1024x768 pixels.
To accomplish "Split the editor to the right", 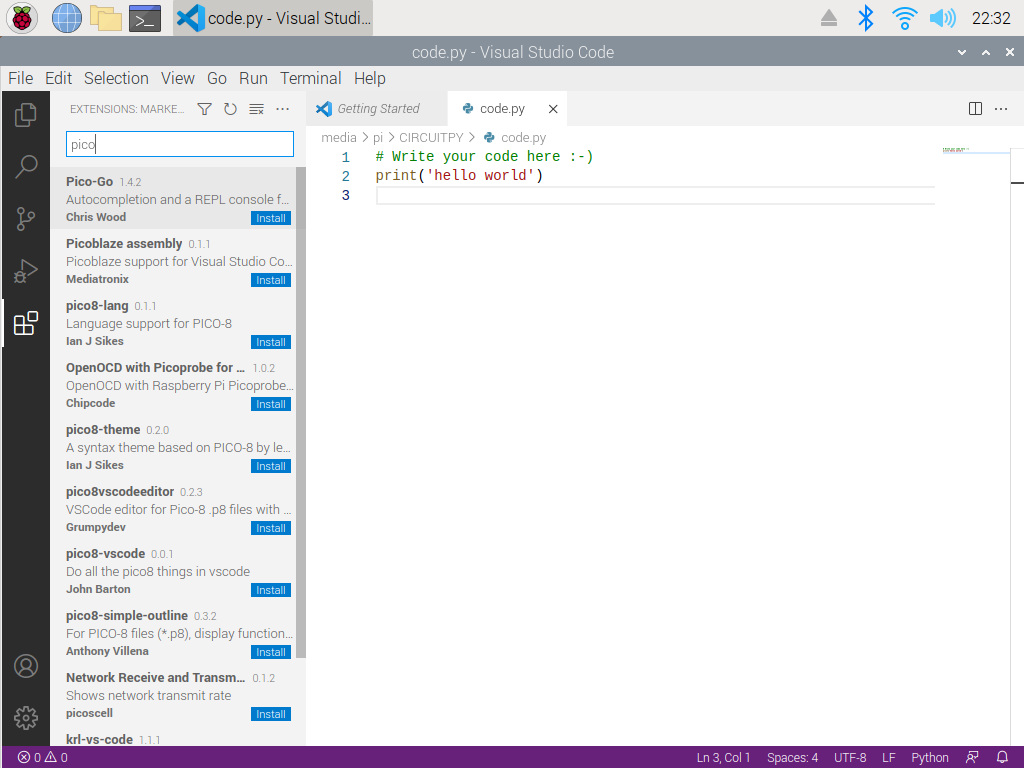I will (975, 109).
